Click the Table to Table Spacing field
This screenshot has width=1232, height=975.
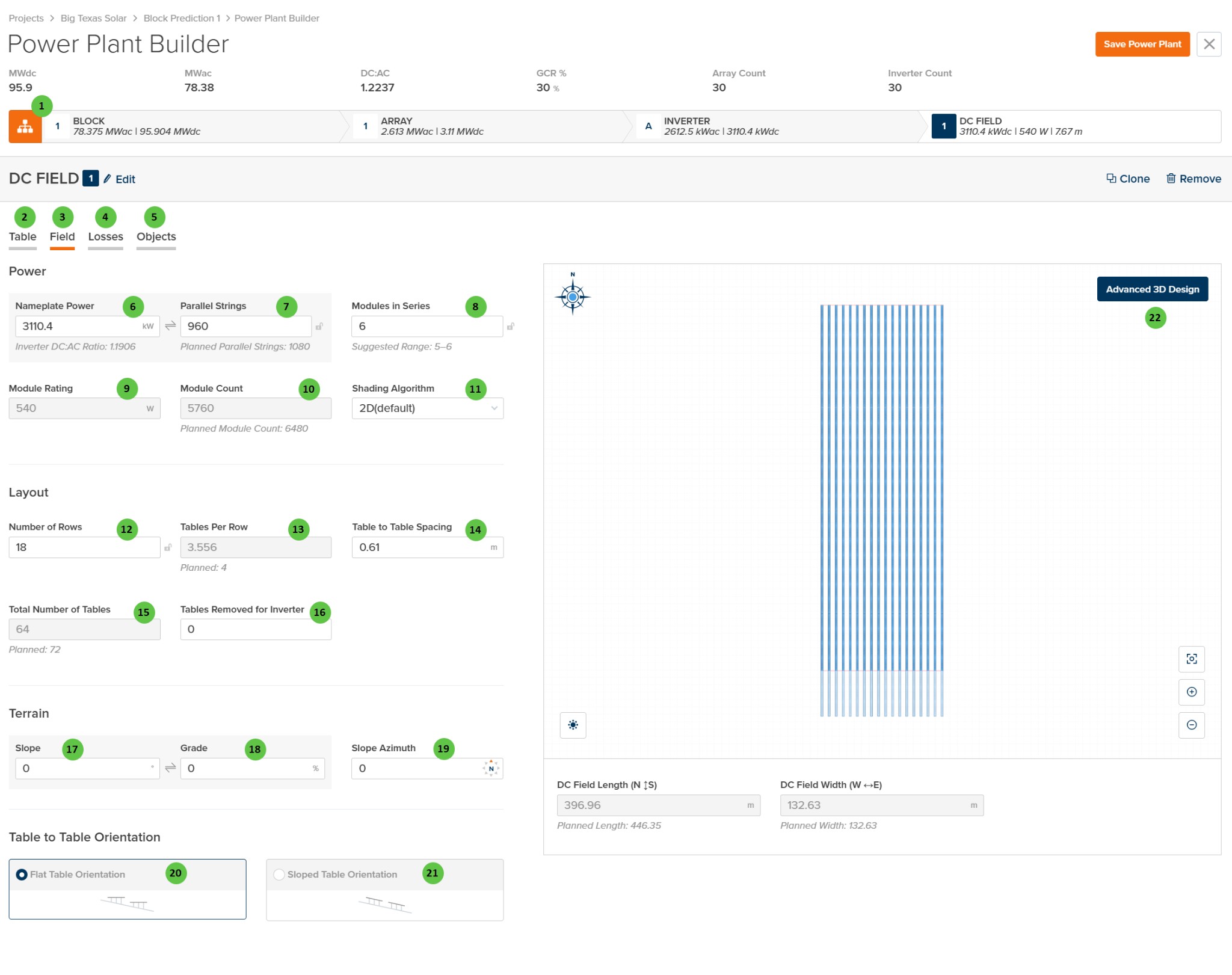[427, 547]
